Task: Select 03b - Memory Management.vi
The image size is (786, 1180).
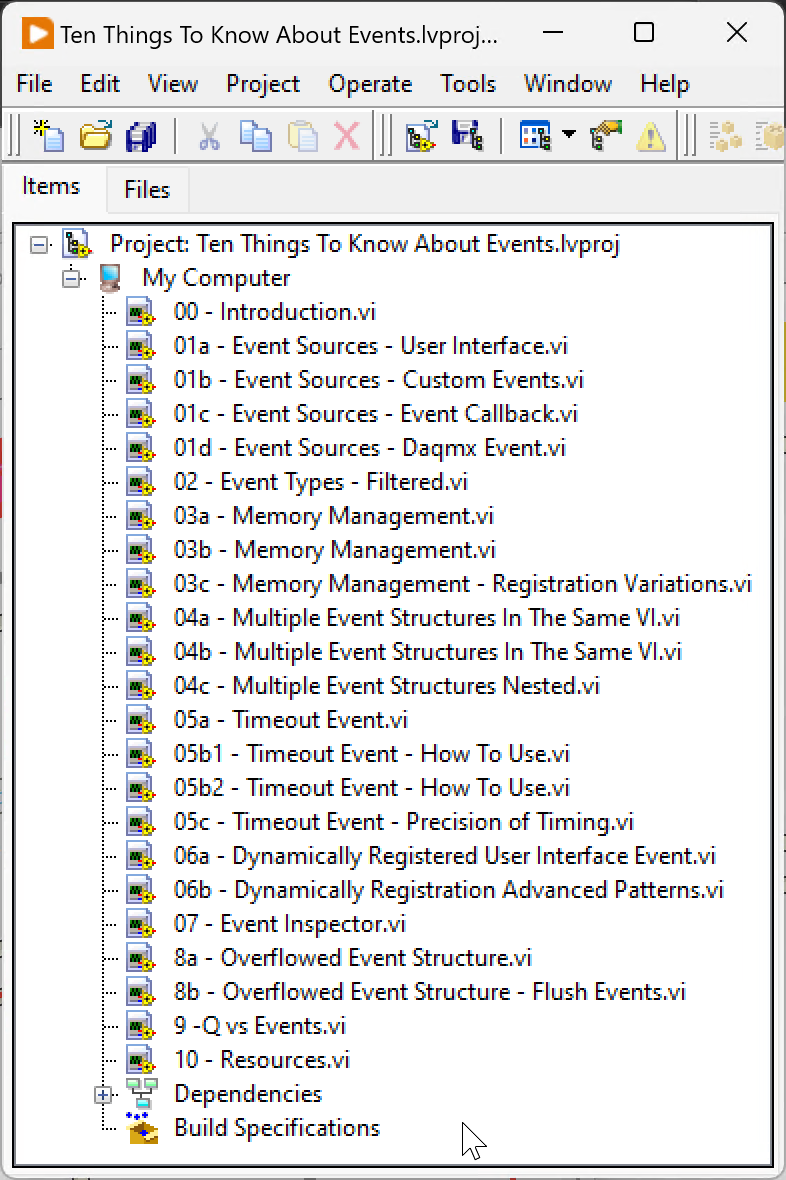Action: 335,549
